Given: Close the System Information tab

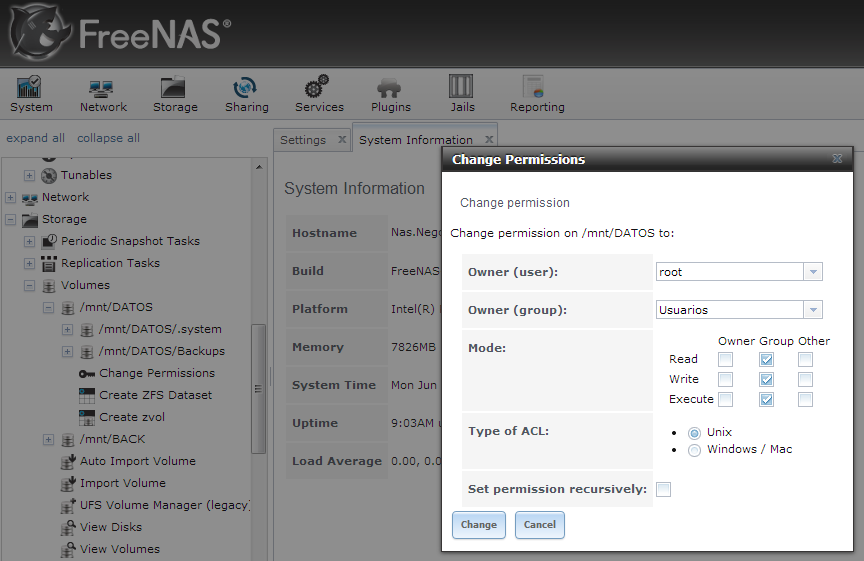Looking at the screenshot, I should [489, 139].
